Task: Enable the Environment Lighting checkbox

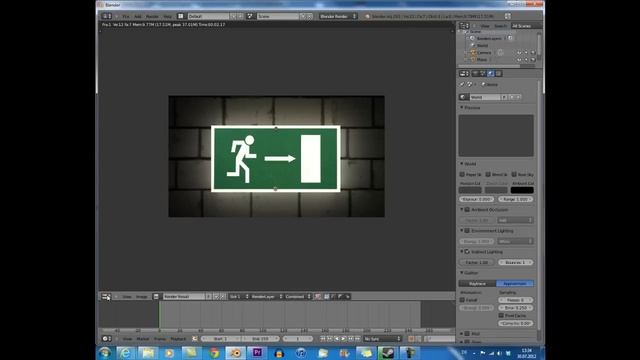Action: click(x=467, y=231)
